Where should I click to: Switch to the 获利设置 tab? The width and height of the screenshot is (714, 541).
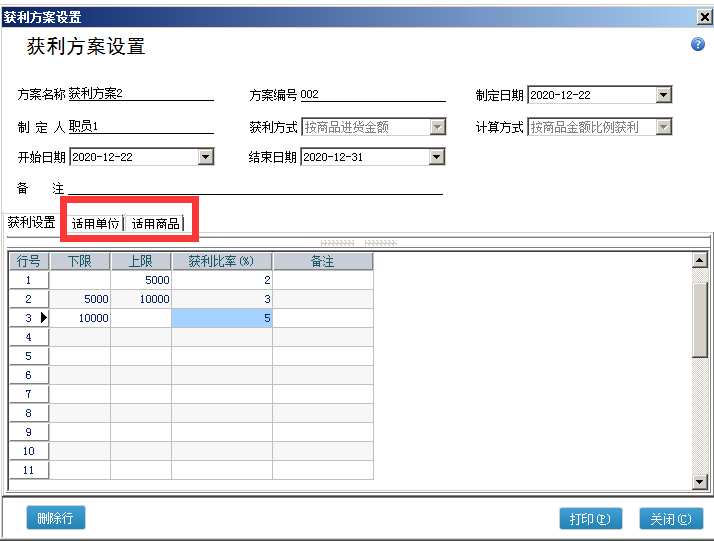pyautogui.click(x=32, y=223)
